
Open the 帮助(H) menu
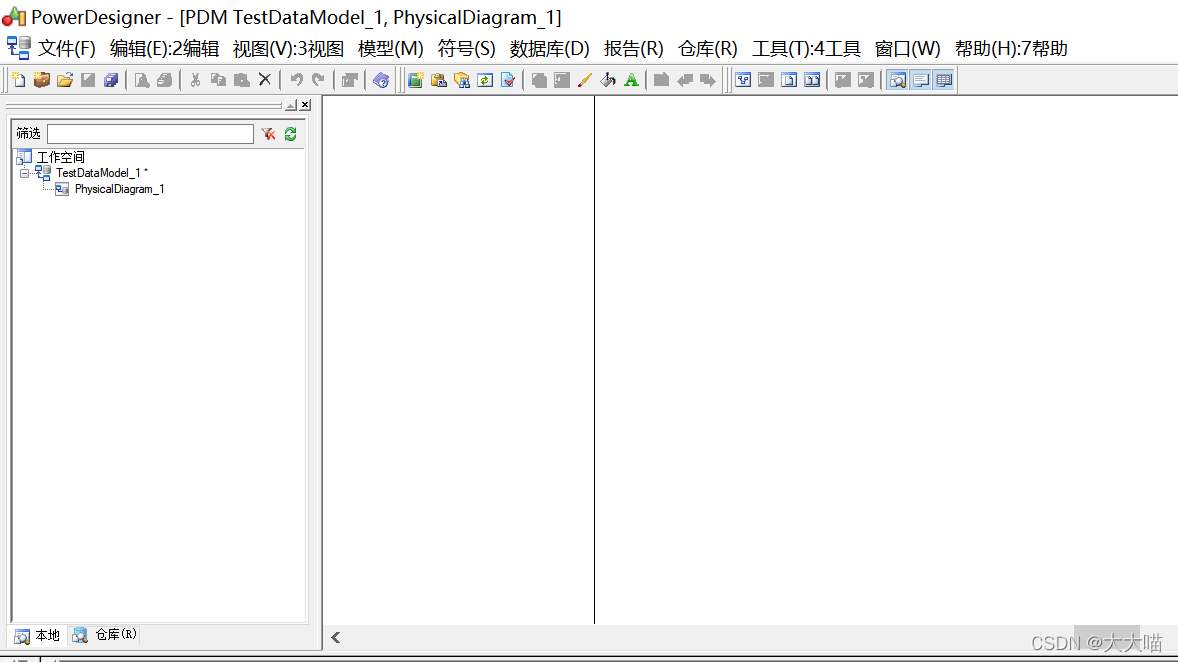click(x=1011, y=49)
